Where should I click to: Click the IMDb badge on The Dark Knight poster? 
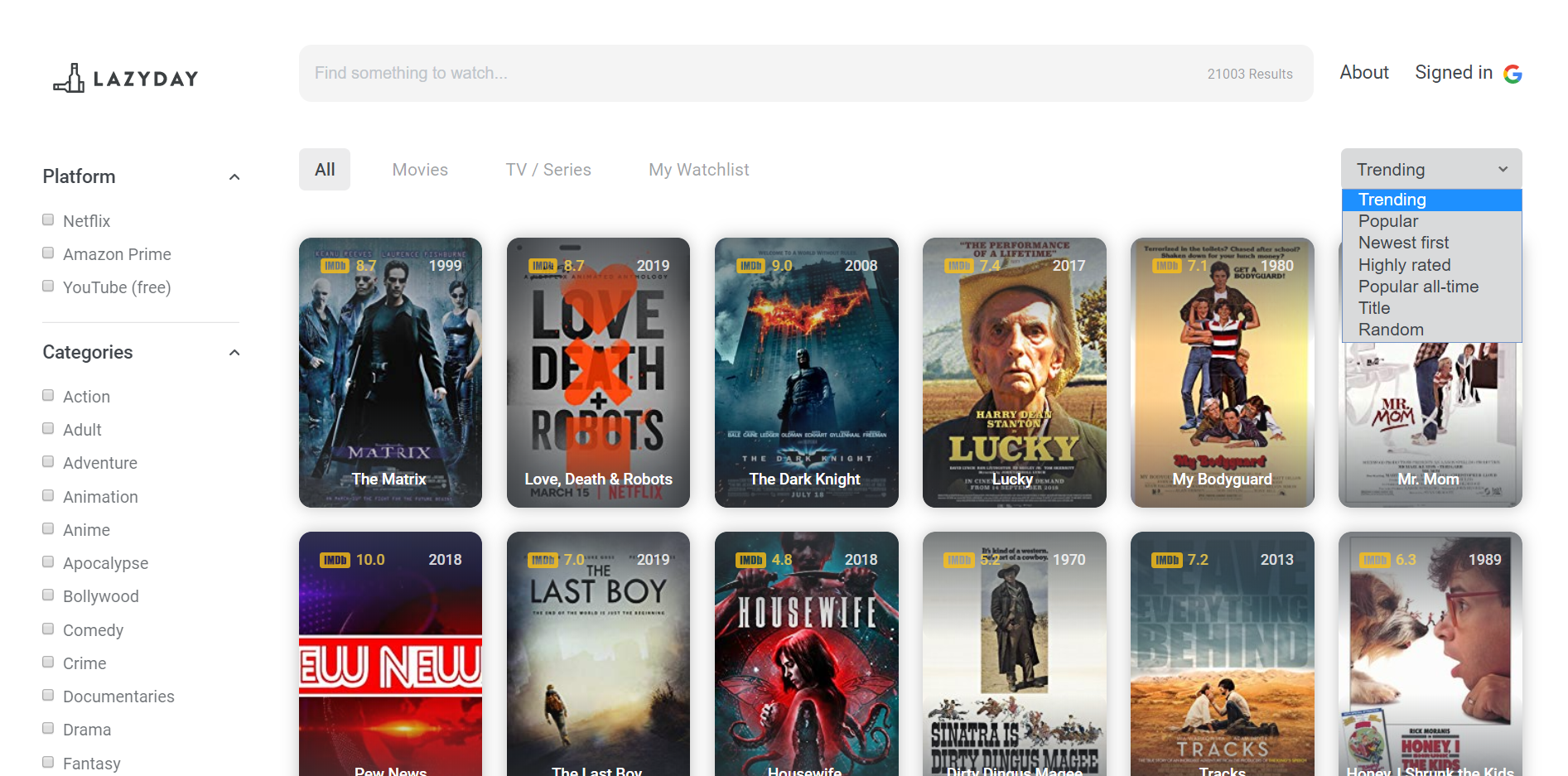pyautogui.click(x=750, y=266)
